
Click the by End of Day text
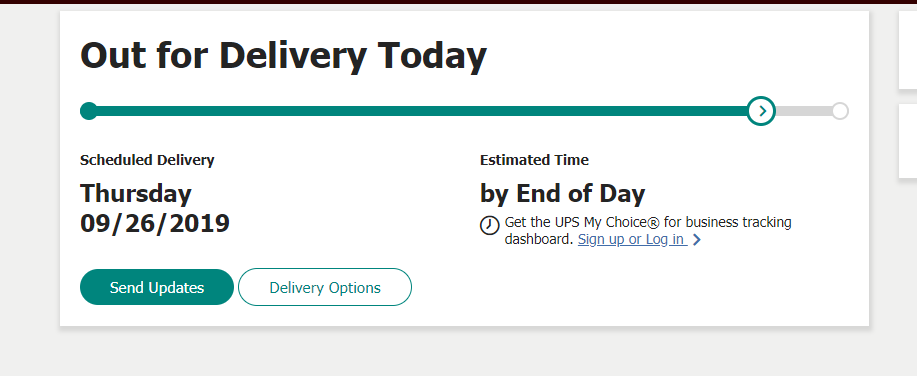tap(563, 194)
